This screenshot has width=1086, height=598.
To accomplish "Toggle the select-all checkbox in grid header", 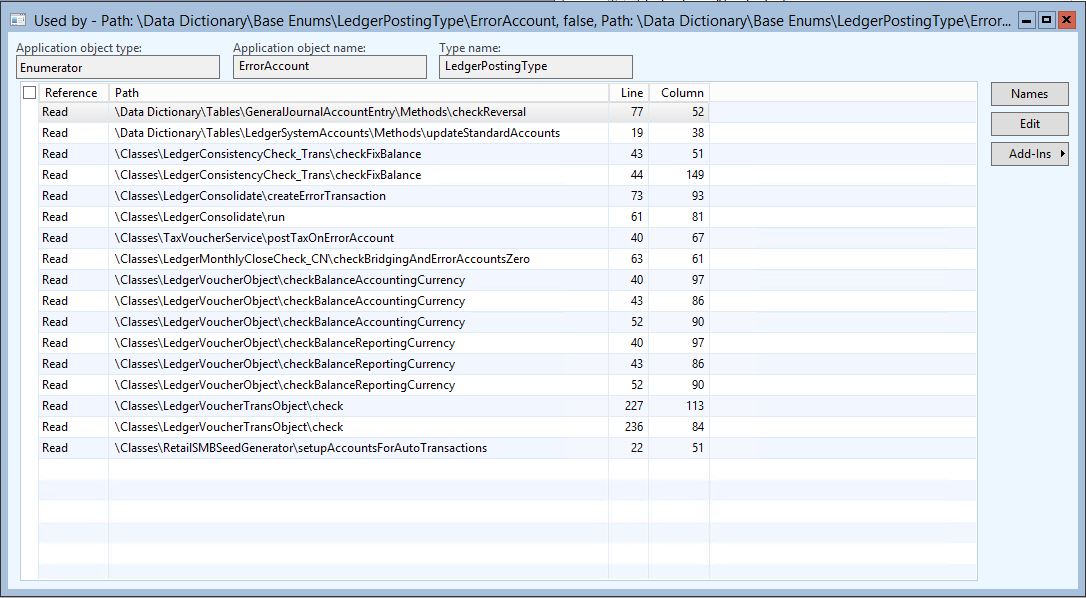I will [29, 93].
